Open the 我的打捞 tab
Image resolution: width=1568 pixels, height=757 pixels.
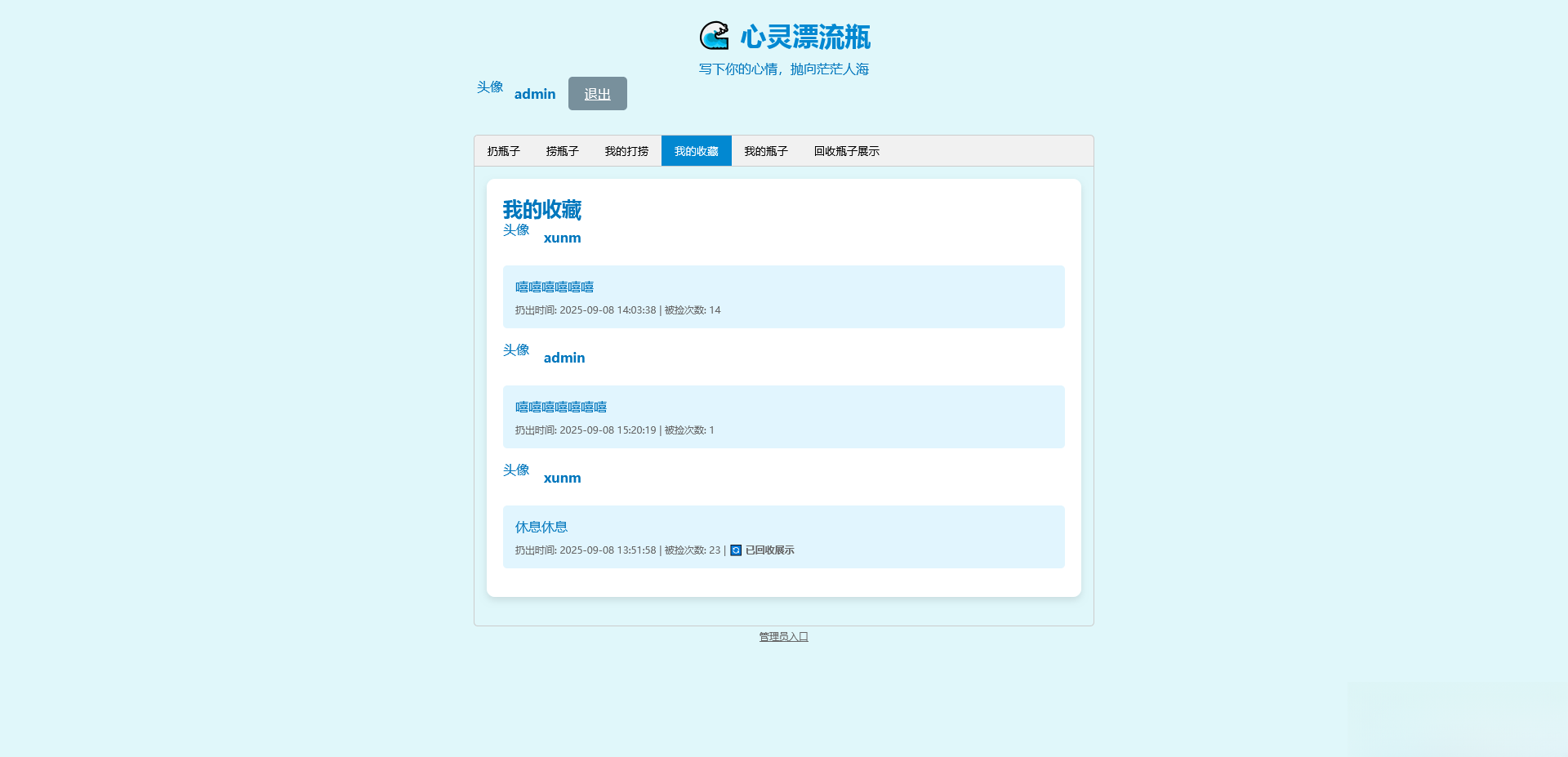(x=626, y=150)
